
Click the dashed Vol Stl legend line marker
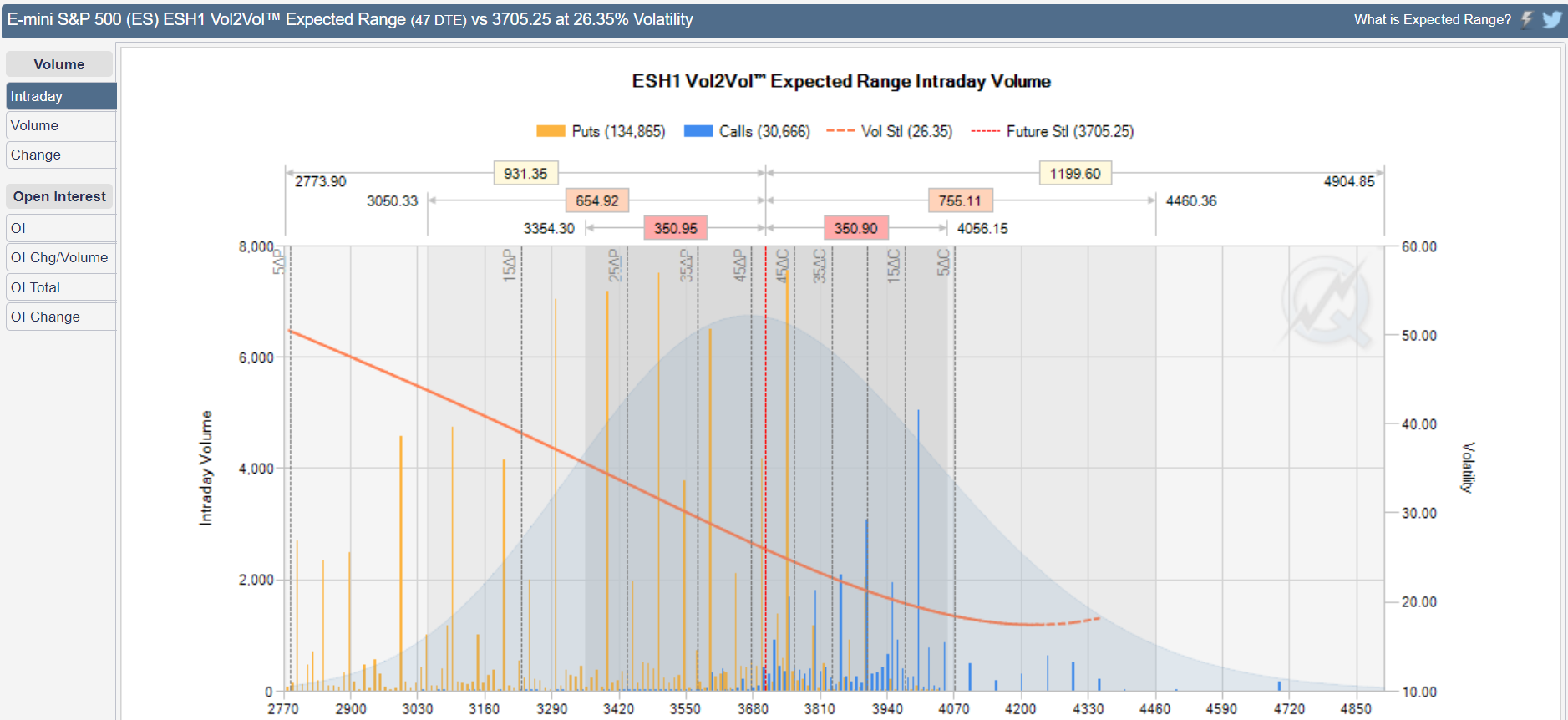(840, 131)
